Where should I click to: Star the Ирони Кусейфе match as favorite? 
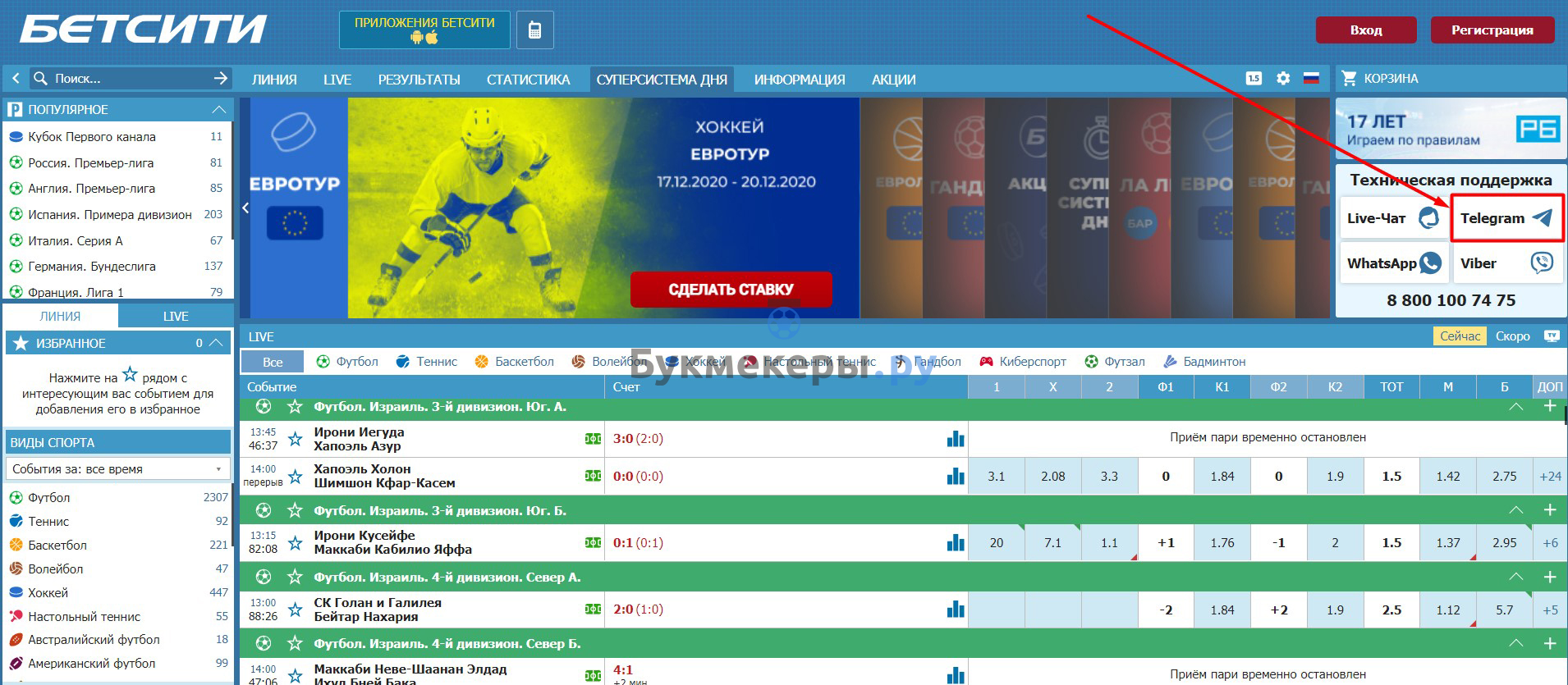coord(296,543)
